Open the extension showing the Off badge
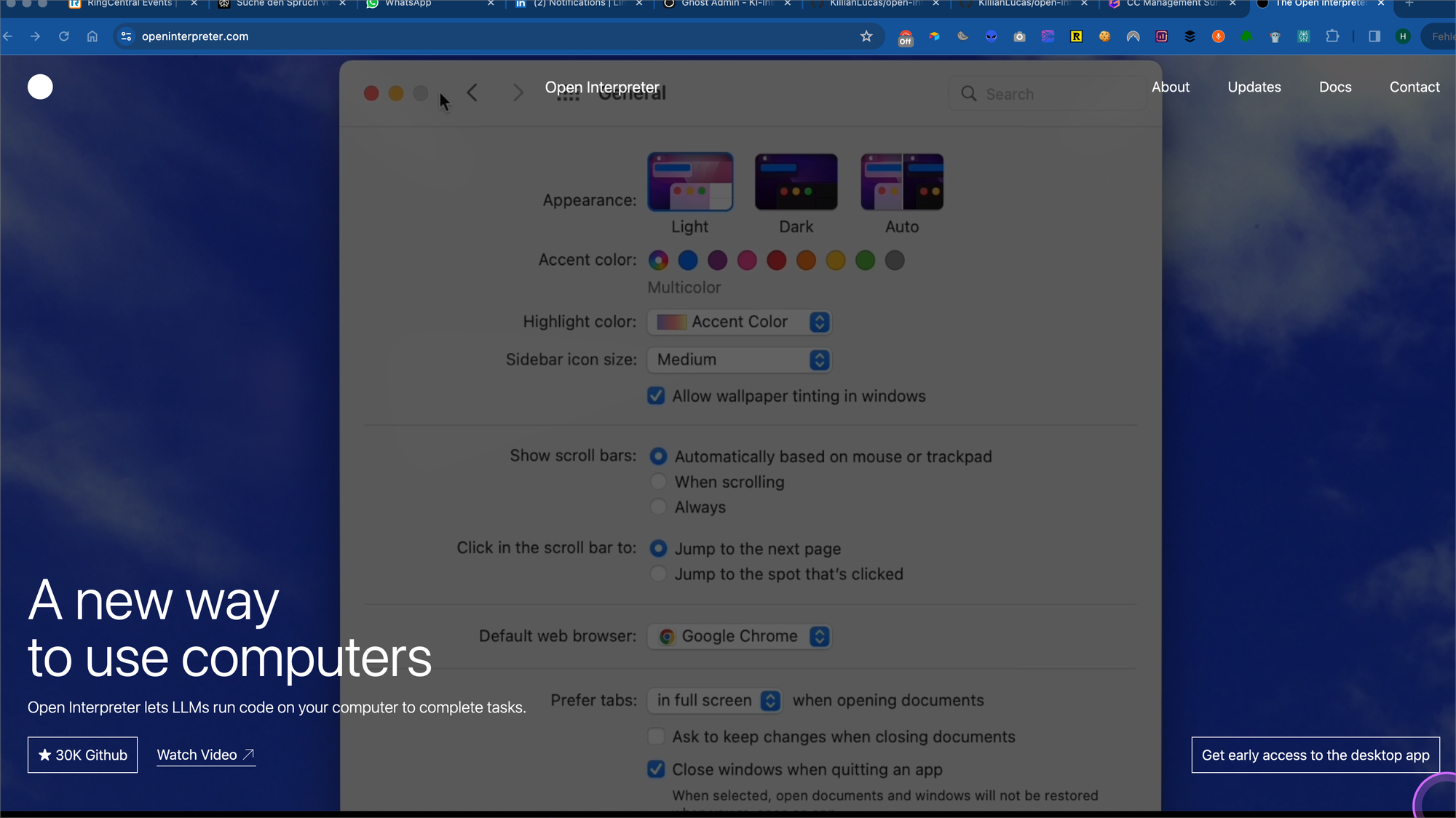 click(x=906, y=38)
